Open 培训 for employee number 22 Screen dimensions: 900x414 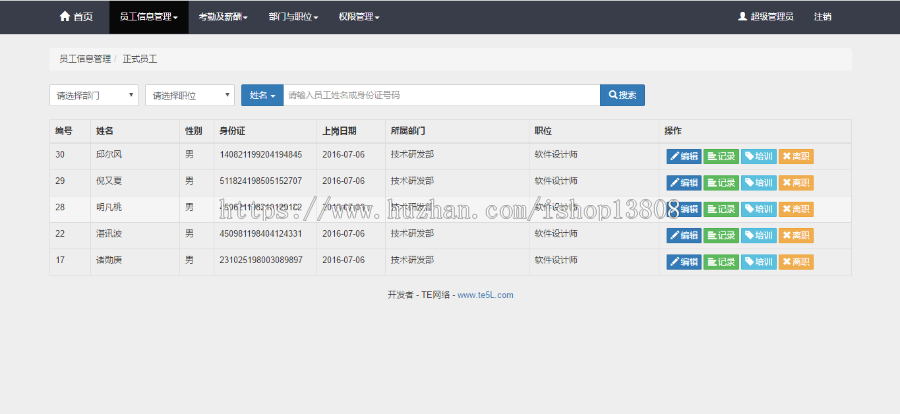click(x=759, y=235)
